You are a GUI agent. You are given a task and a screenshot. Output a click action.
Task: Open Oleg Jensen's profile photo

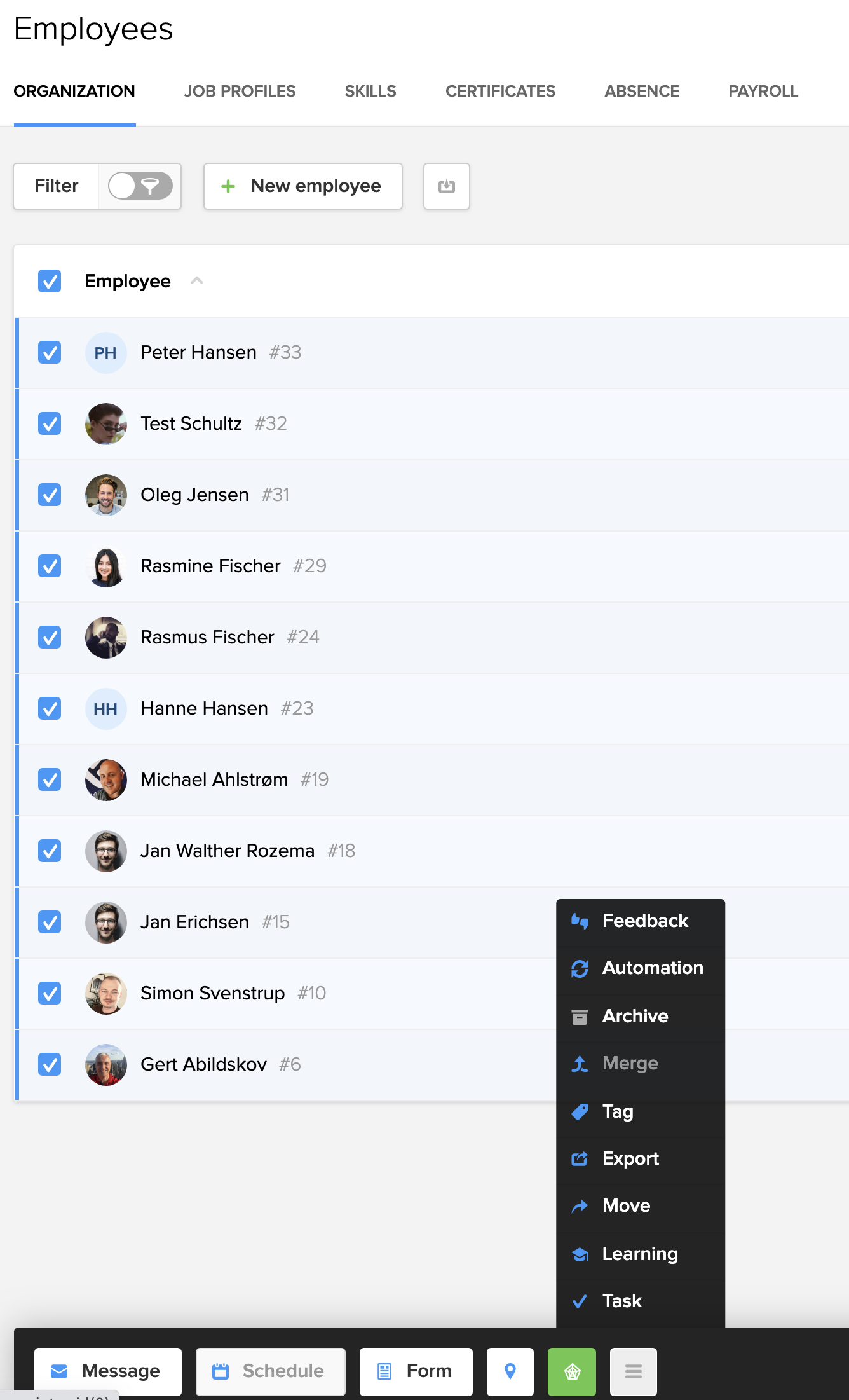(x=106, y=495)
